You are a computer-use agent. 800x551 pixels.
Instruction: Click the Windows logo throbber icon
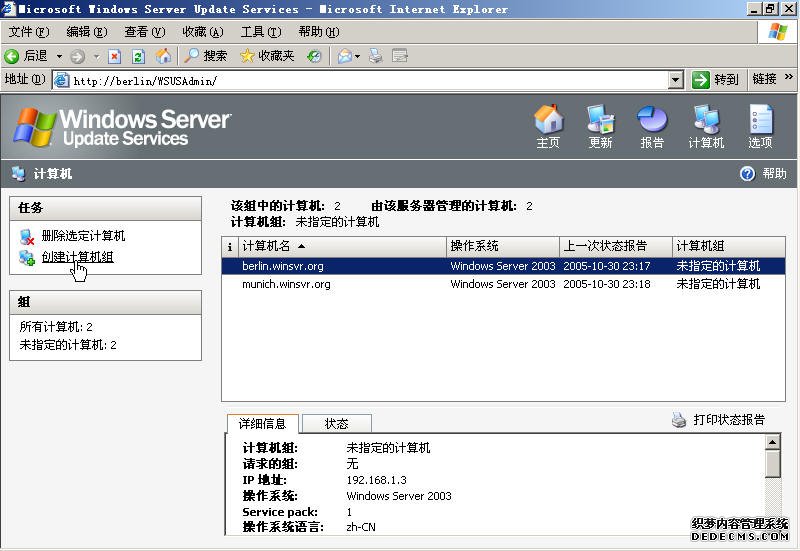778,32
